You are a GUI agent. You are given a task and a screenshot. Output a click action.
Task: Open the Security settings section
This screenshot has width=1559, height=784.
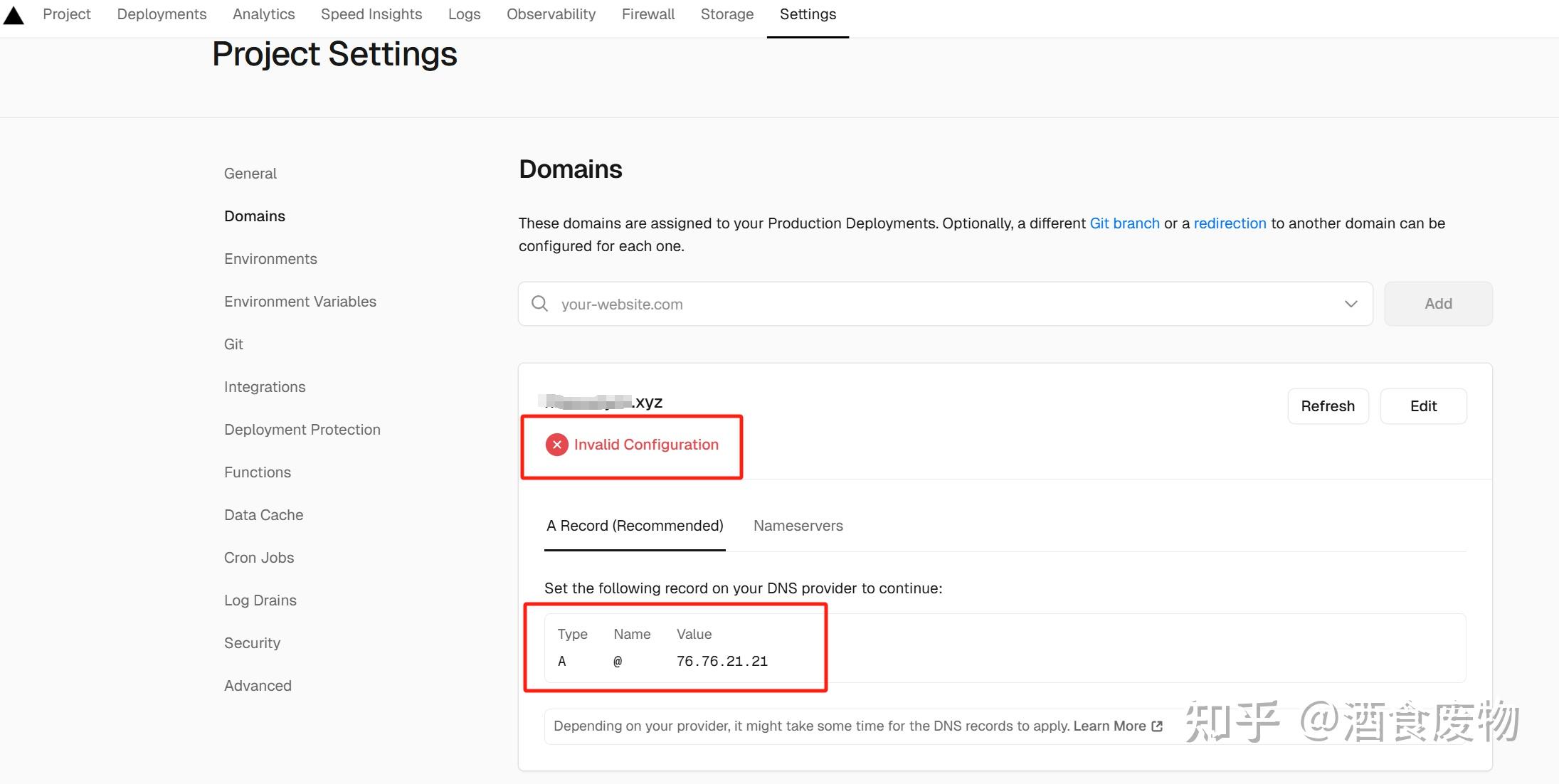click(x=252, y=642)
